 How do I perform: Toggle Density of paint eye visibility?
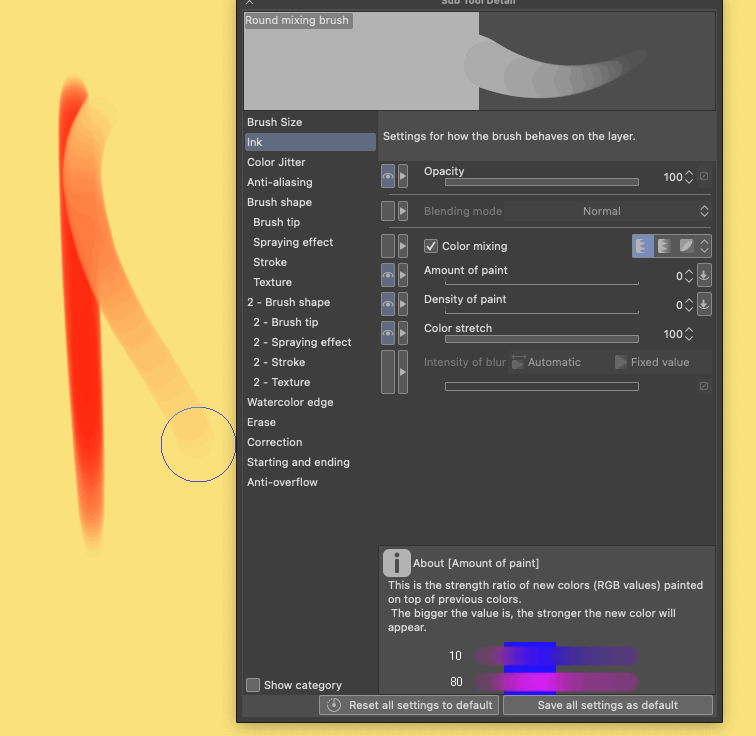(x=388, y=304)
